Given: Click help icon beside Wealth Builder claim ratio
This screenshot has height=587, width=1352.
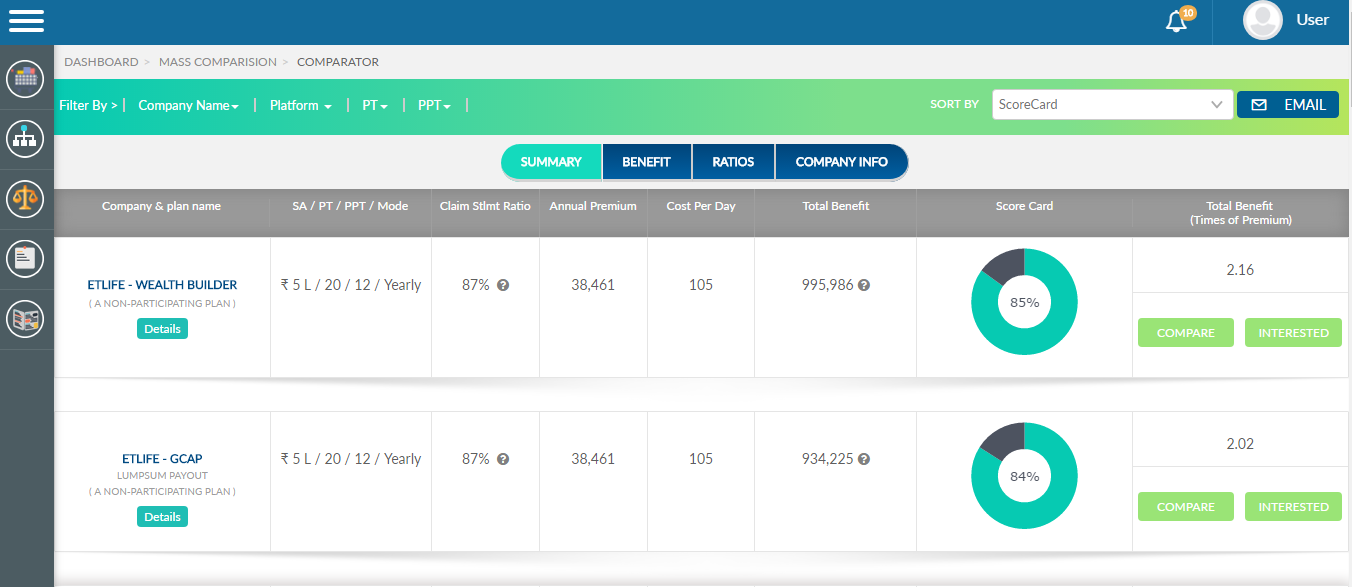Looking at the screenshot, I should [x=503, y=285].
